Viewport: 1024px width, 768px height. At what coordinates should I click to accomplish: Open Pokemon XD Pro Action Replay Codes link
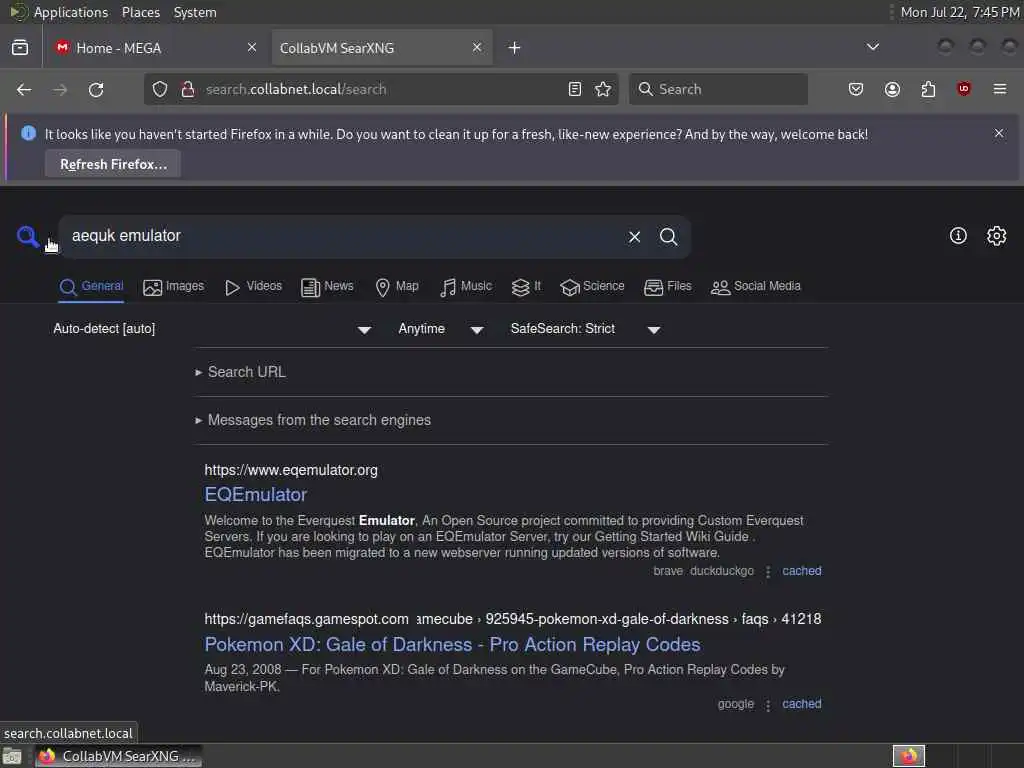click(x=452, y=645)
